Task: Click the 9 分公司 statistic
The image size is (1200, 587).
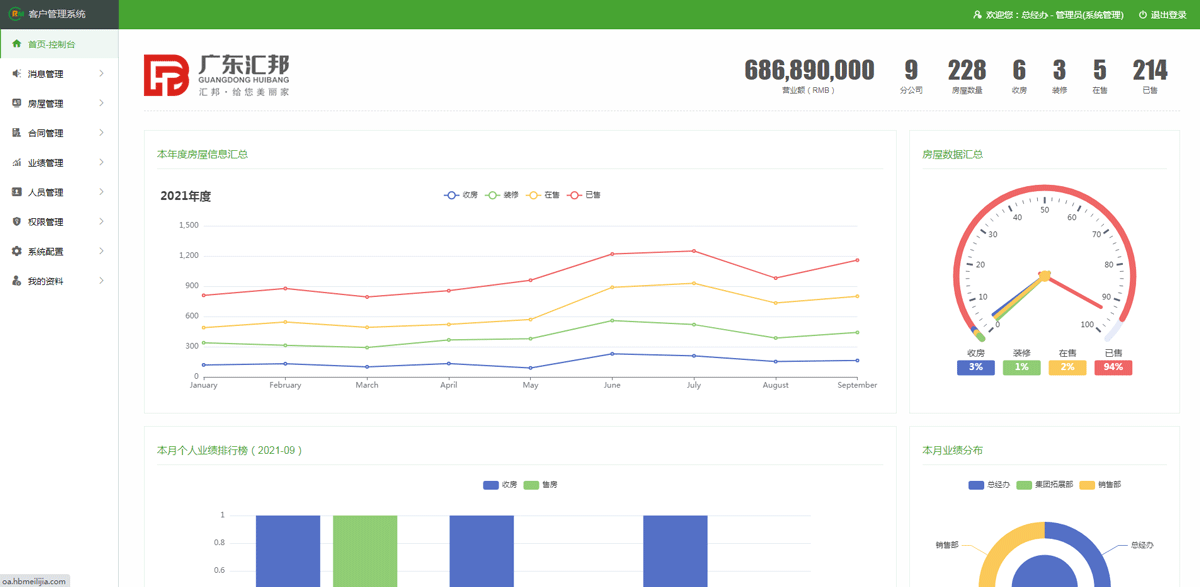Action: (x=911, y=75)
